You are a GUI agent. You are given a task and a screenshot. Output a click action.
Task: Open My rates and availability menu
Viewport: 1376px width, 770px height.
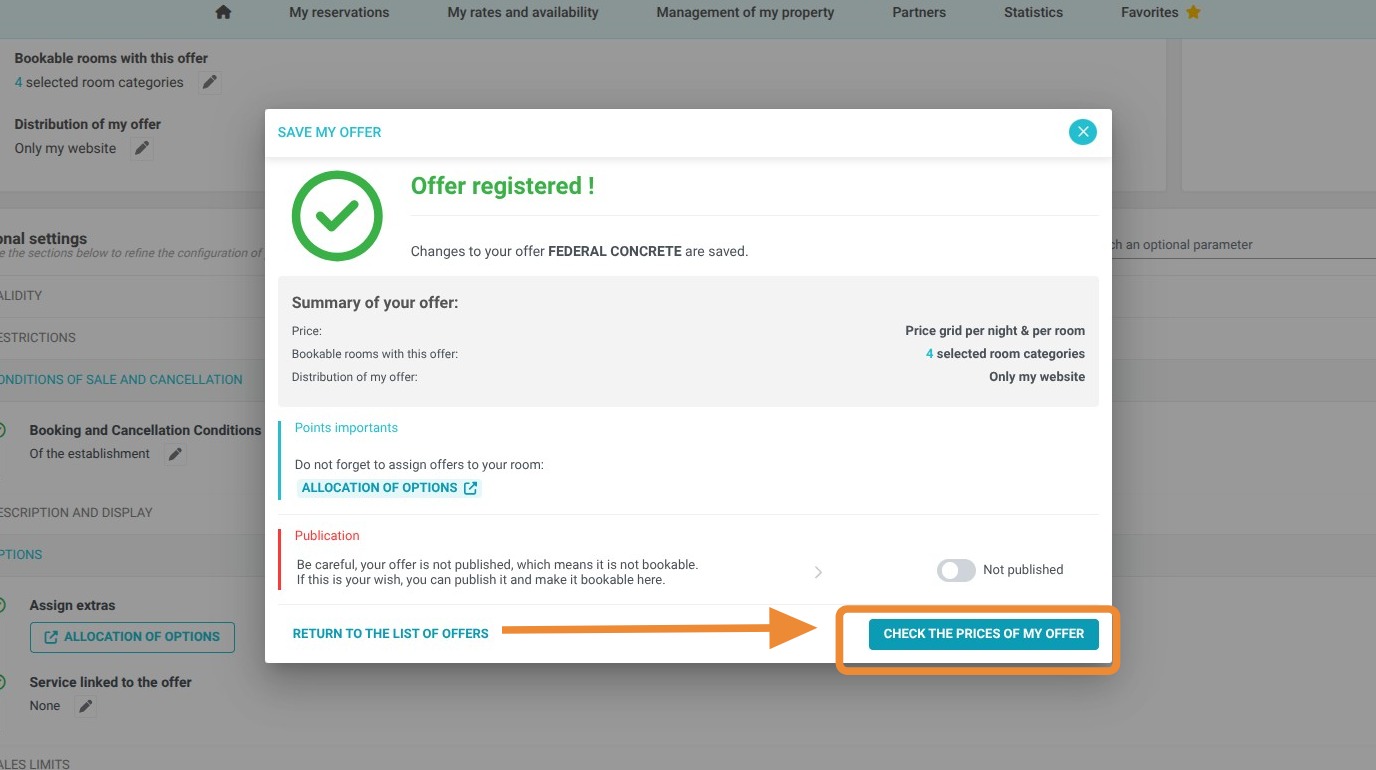(x=523, y=12)
